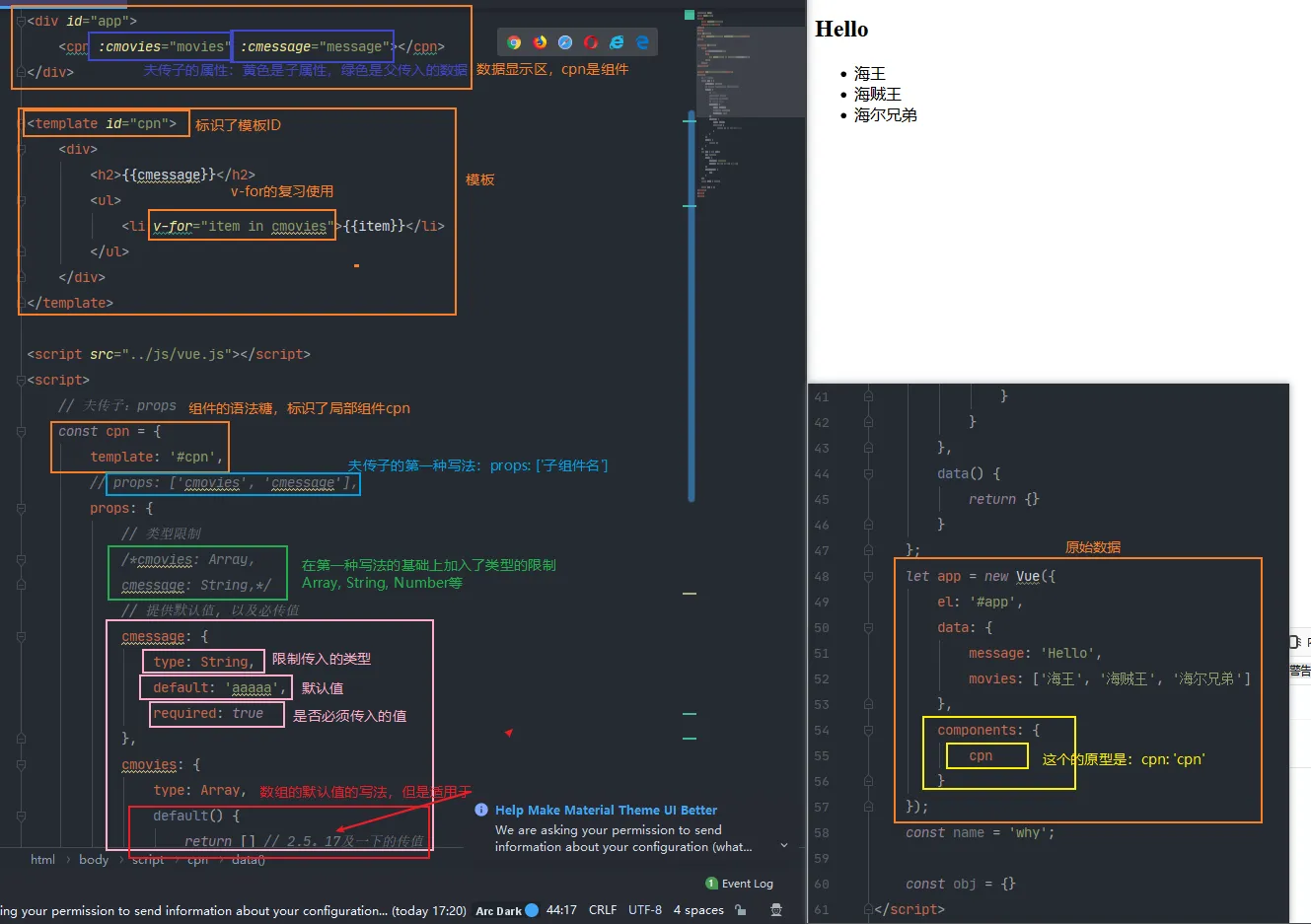Click const obj = {} line

[961, 885]
